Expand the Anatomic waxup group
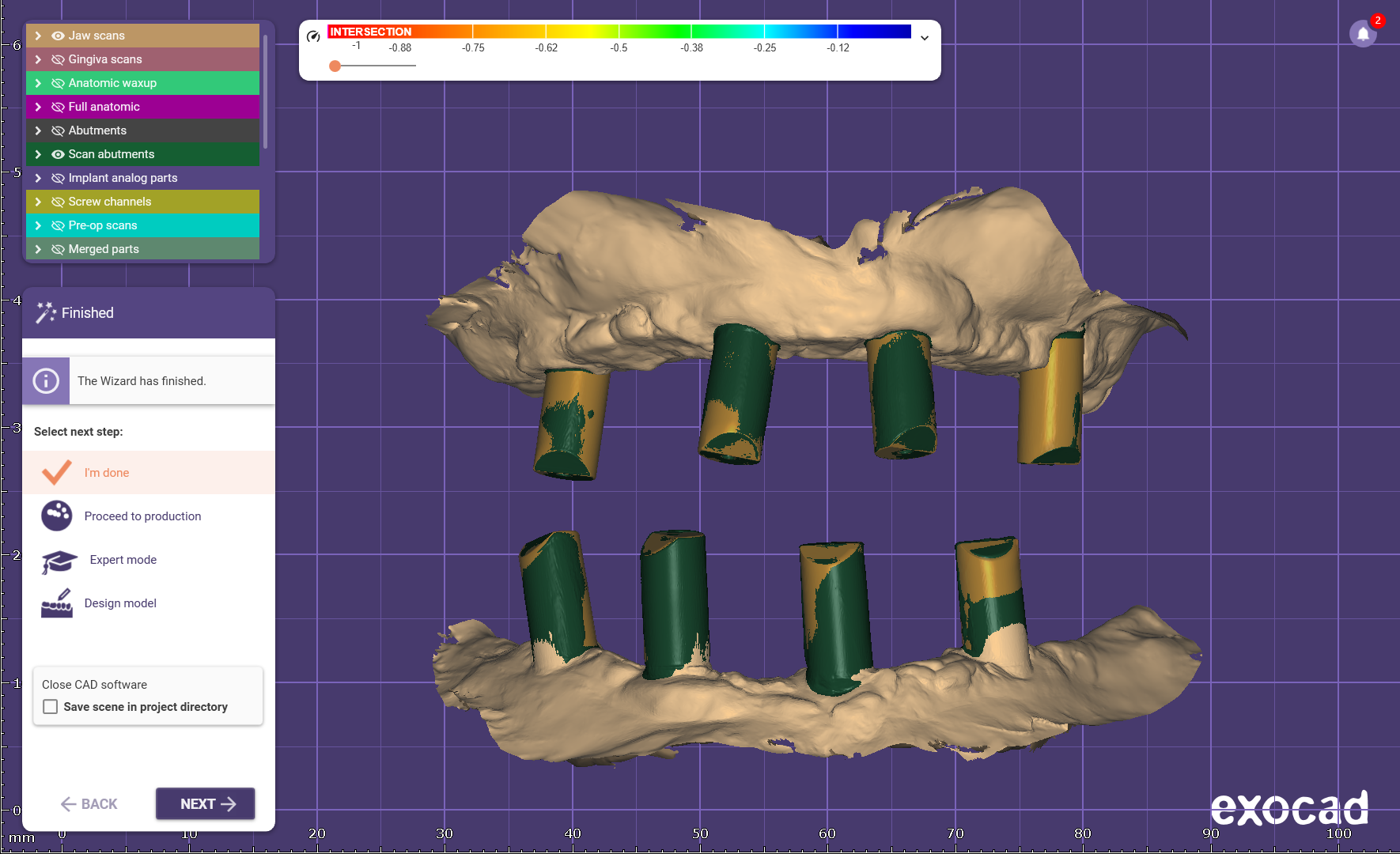The height and width of the screenshot is (854, 1400). 38,83
